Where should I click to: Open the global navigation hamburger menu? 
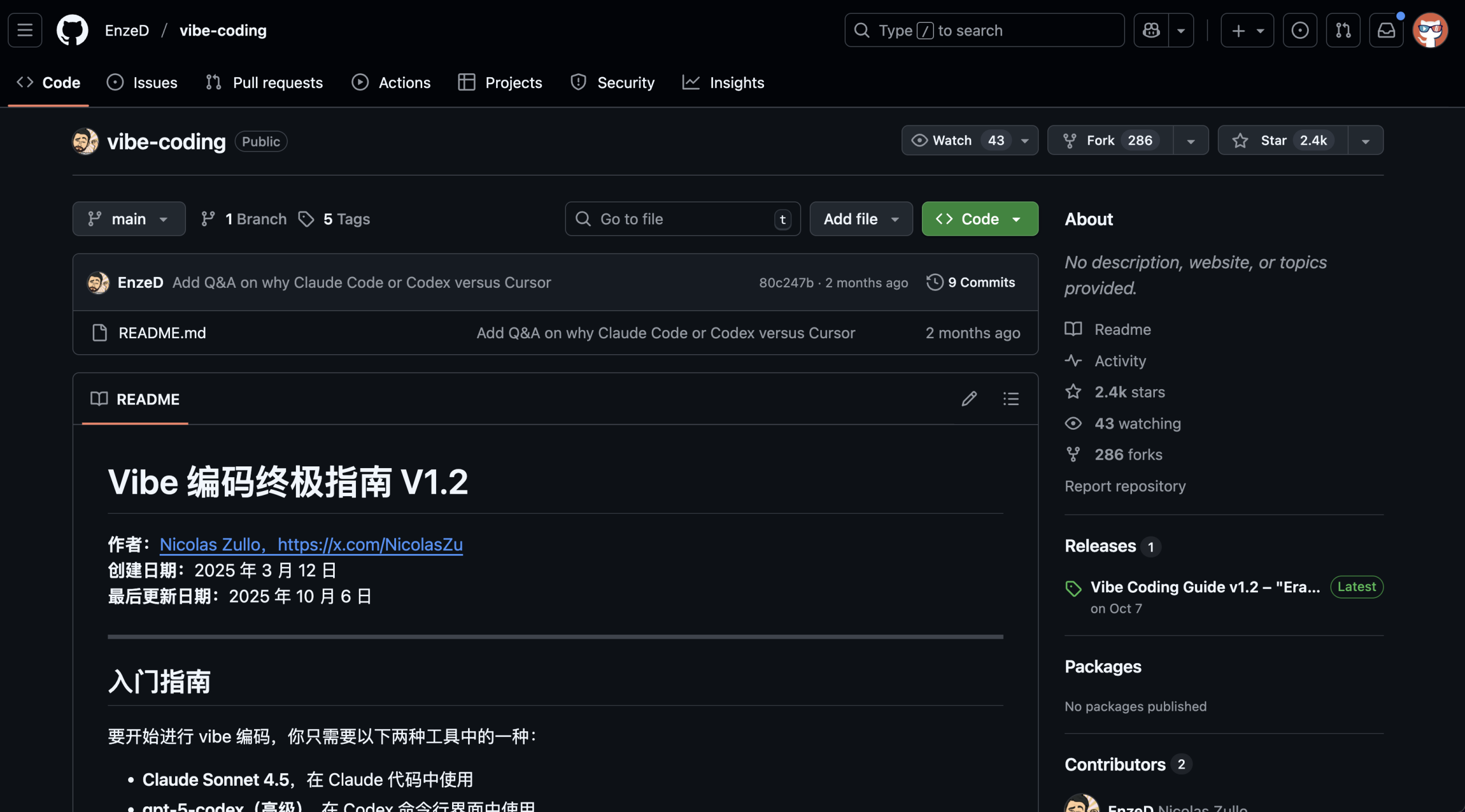point(24,30)
